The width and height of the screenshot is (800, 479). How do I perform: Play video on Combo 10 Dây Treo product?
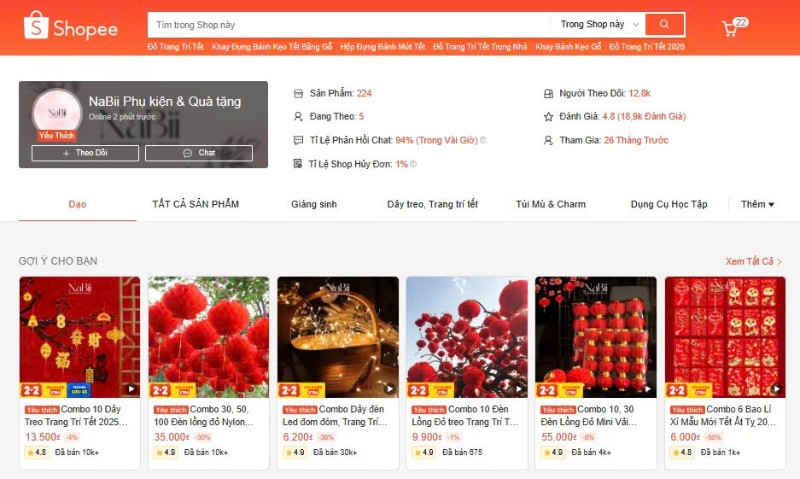click(131, 389)
